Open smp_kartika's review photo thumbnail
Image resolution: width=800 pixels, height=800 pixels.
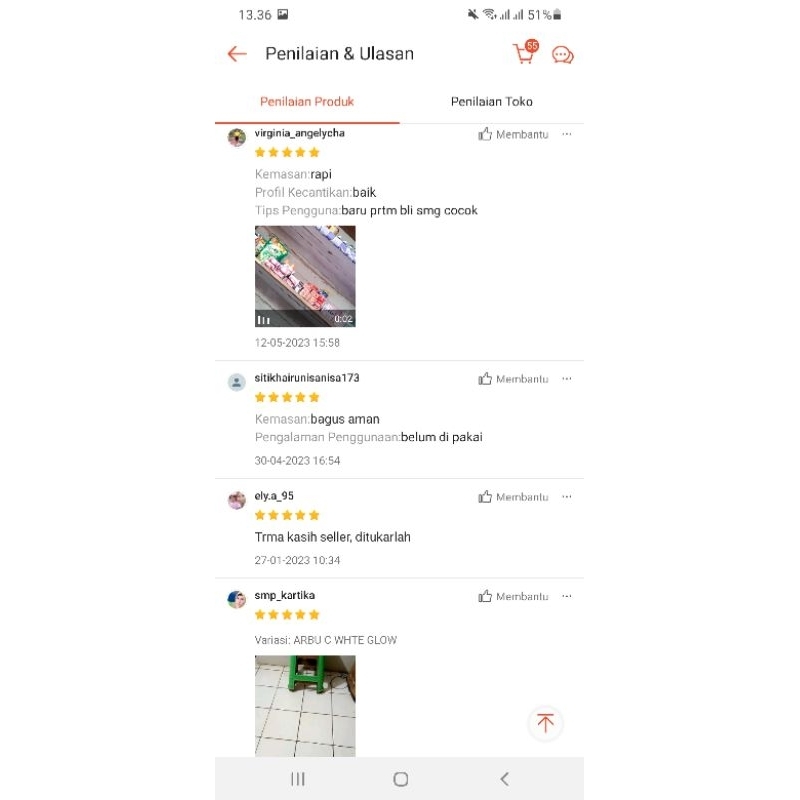coord(305,706)
